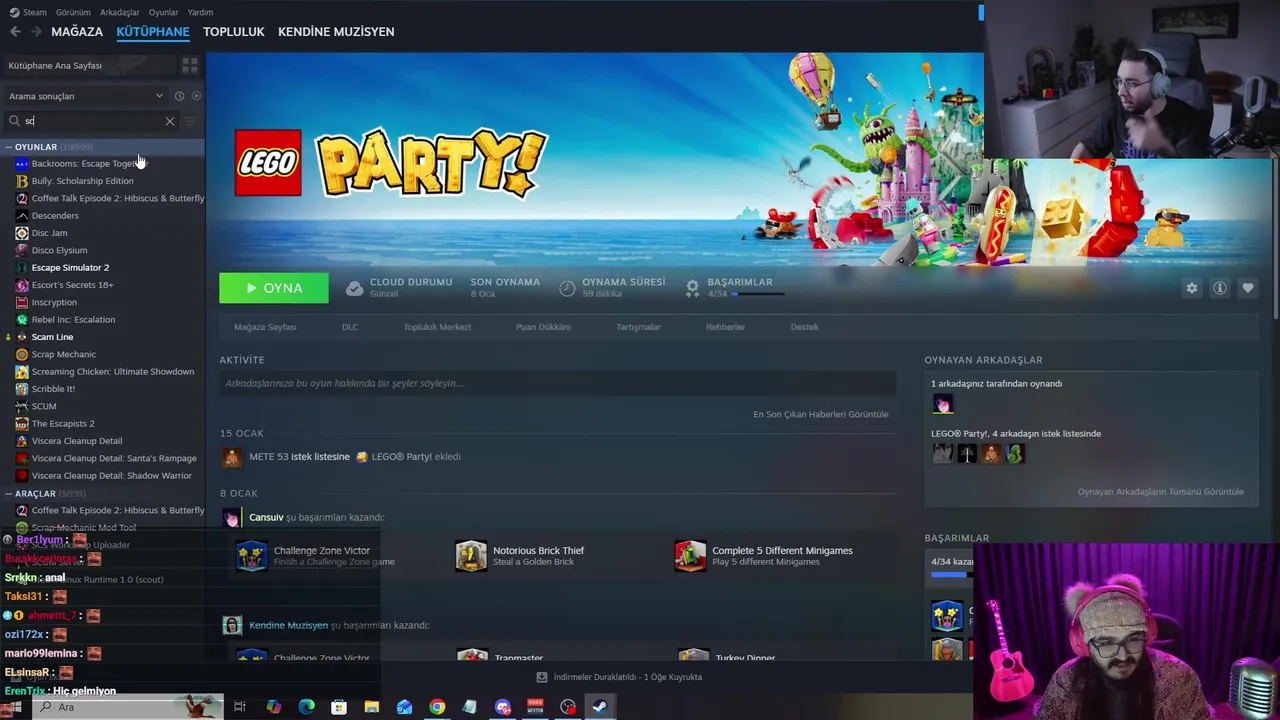Click En Son Çıkan Haberleri Görüntüle
The height and width of the screenshot is (720, 1280).
point(820,414)
